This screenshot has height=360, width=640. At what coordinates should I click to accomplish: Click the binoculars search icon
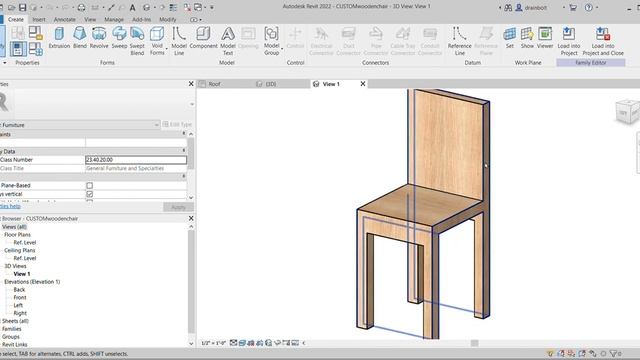point(508,7)
